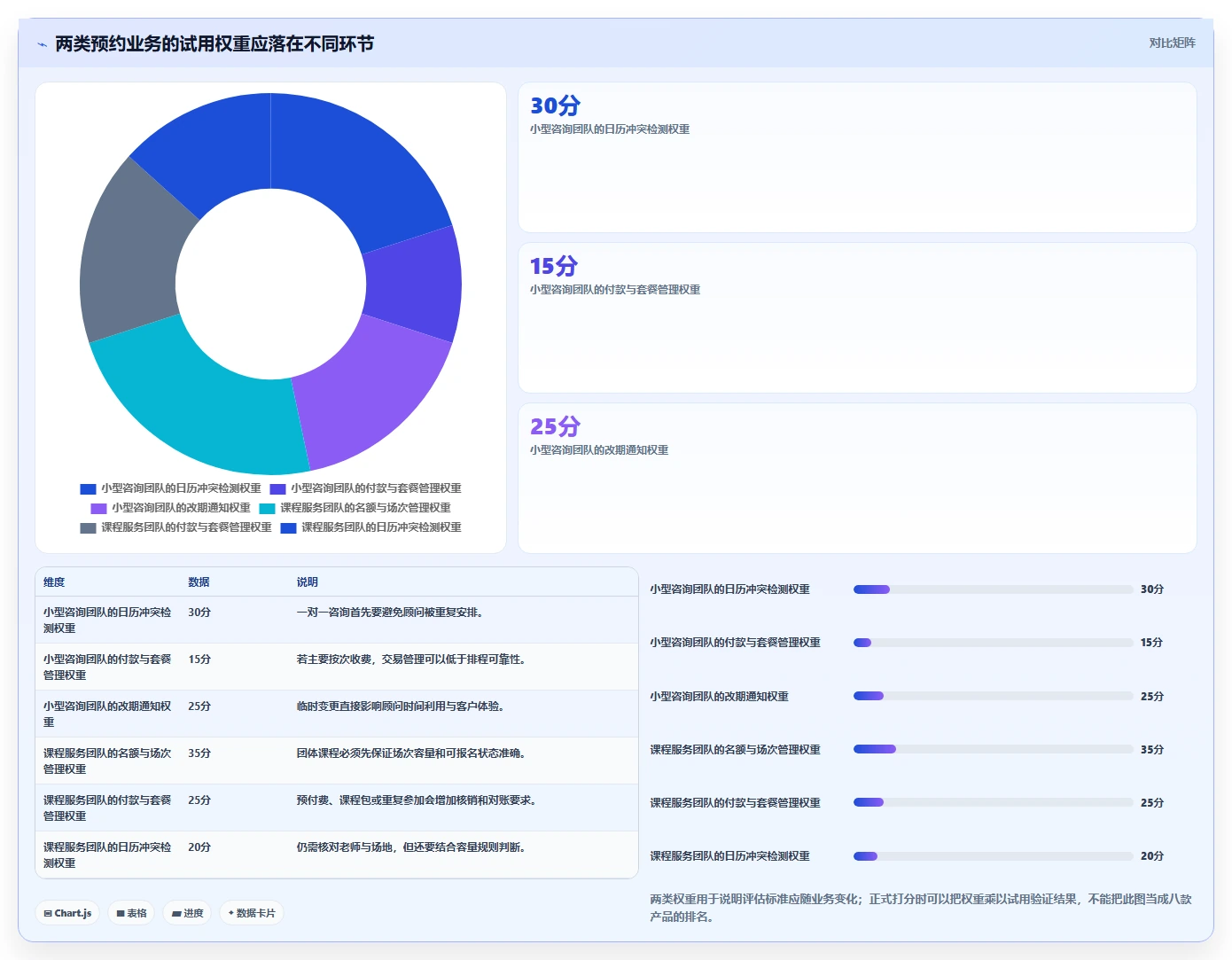Screen dimensions: 1232x960
Task: Select table row 小型咨询团队的改期通知权重
Action: point(337,714)
